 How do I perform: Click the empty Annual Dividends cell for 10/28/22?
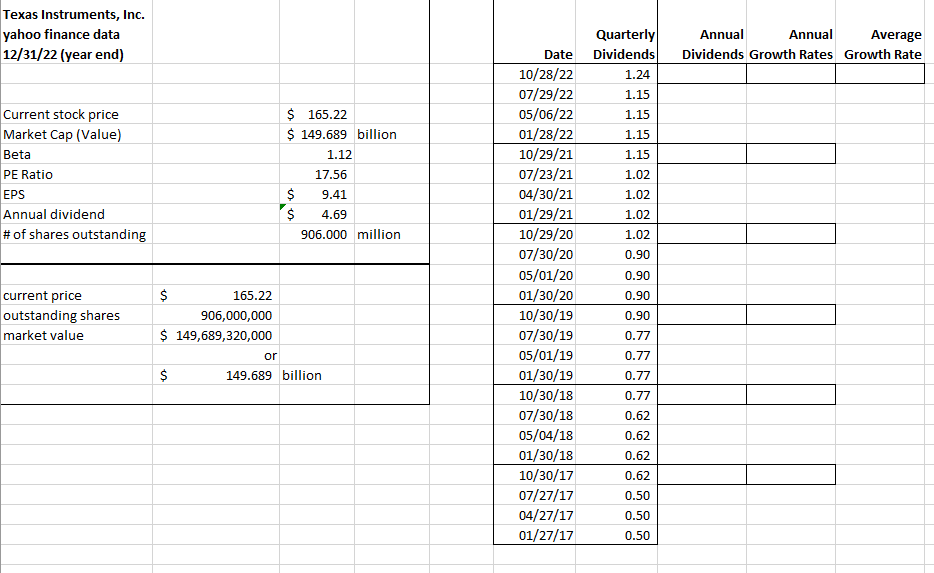pos(702,74)
